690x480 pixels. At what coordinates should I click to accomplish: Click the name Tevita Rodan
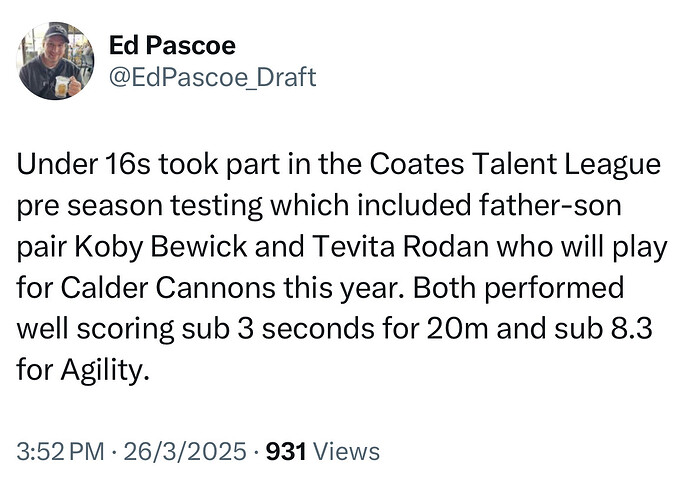coord(400,246)
